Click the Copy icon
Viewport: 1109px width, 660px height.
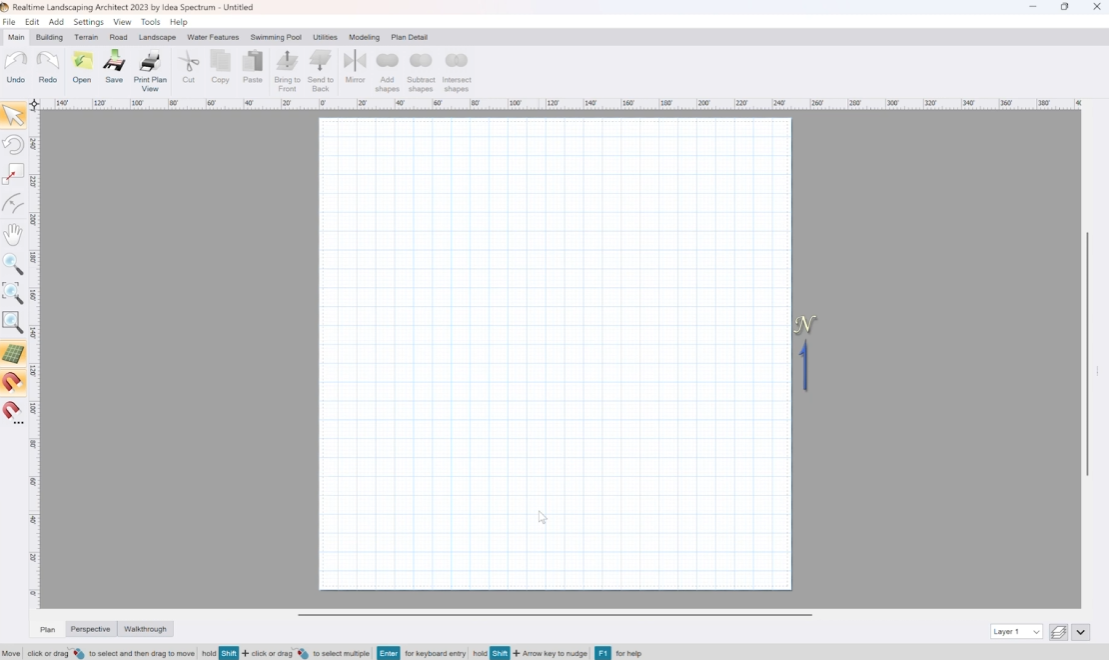click(x=221, y=68)
